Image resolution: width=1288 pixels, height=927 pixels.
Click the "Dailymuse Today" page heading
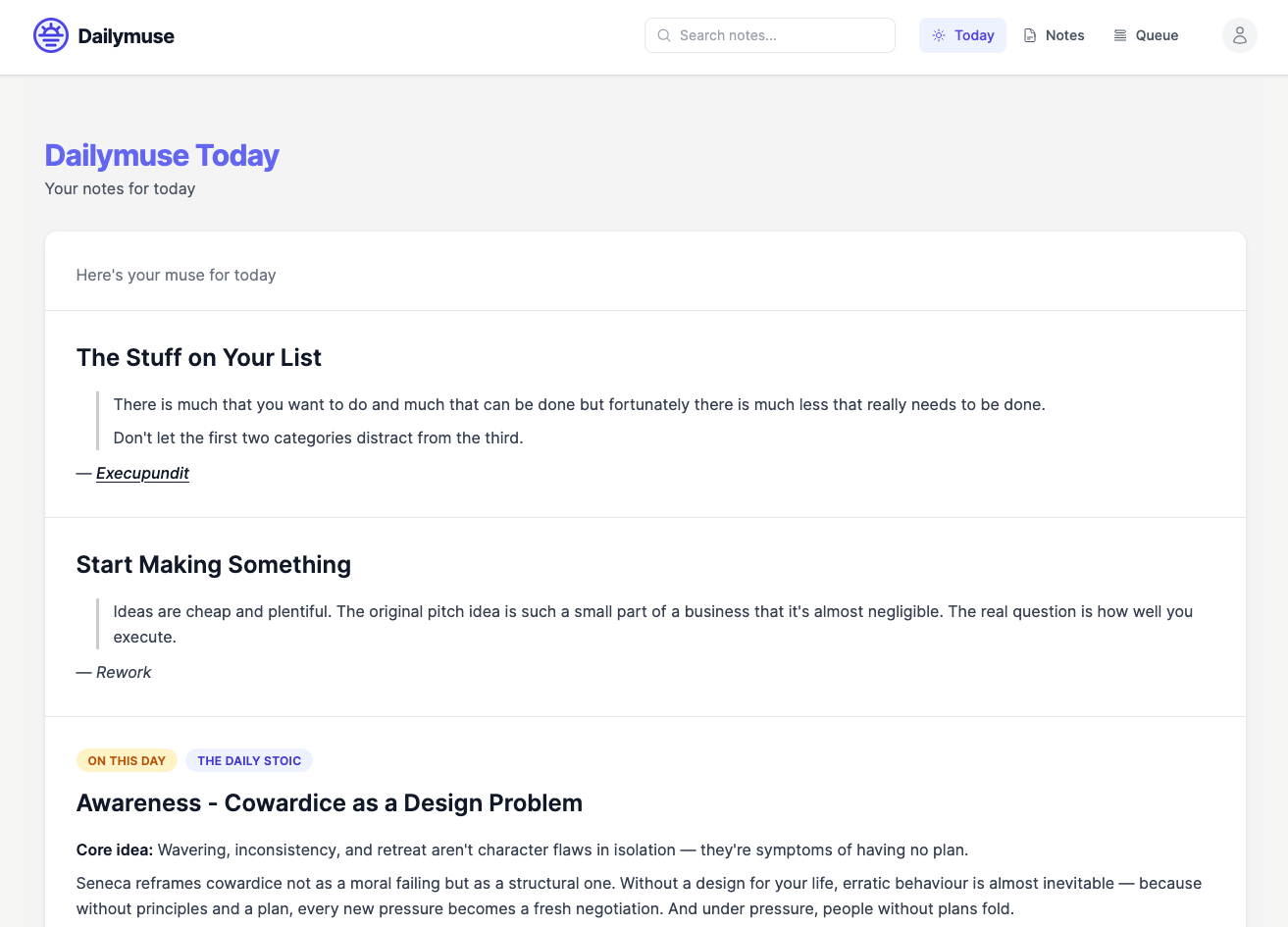point(162,156)
